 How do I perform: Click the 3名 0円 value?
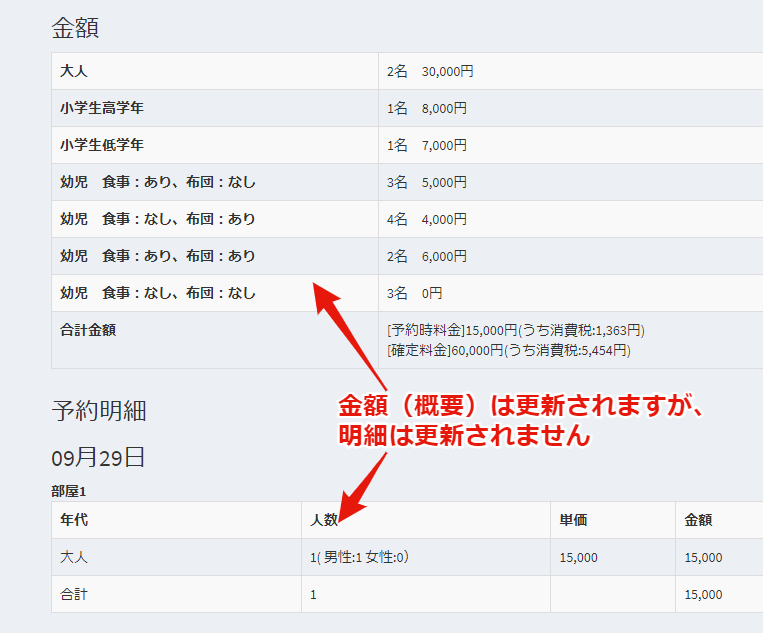pos(415,293)
